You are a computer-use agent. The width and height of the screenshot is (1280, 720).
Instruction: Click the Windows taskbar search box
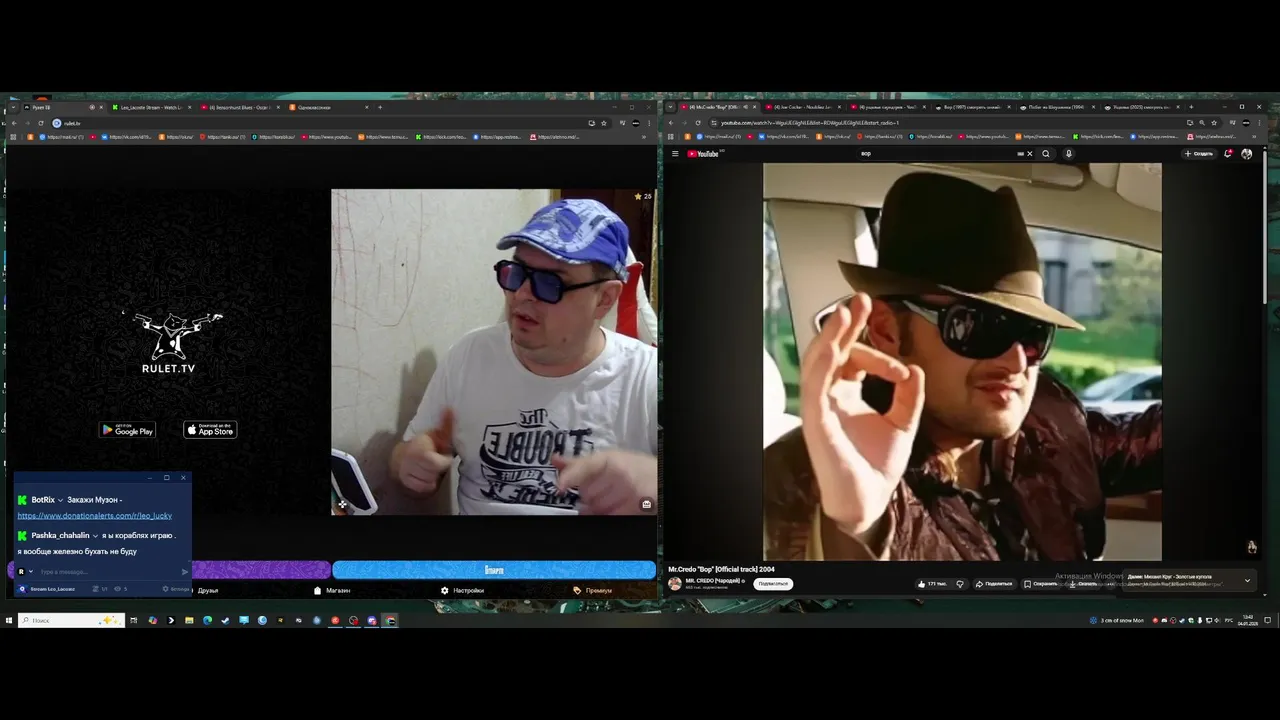pos(72,620)
